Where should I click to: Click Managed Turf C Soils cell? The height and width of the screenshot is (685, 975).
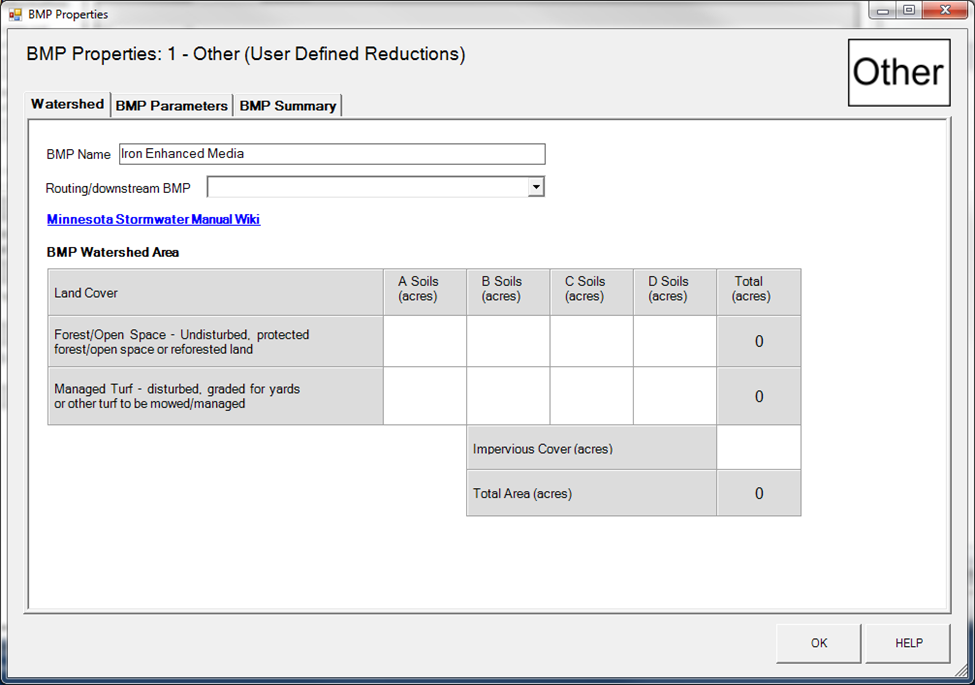[x=591, y=396]
